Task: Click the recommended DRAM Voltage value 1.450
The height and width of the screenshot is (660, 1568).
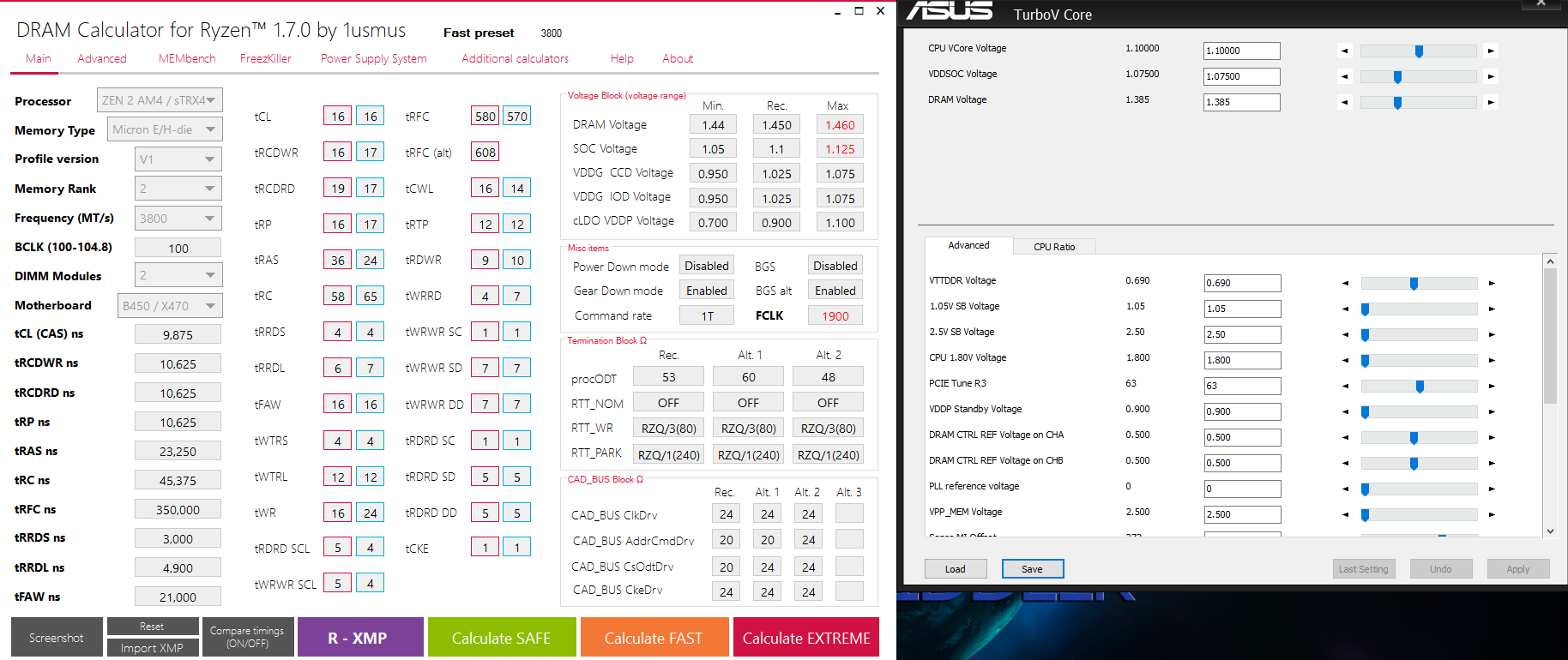Action: (776, 124)
